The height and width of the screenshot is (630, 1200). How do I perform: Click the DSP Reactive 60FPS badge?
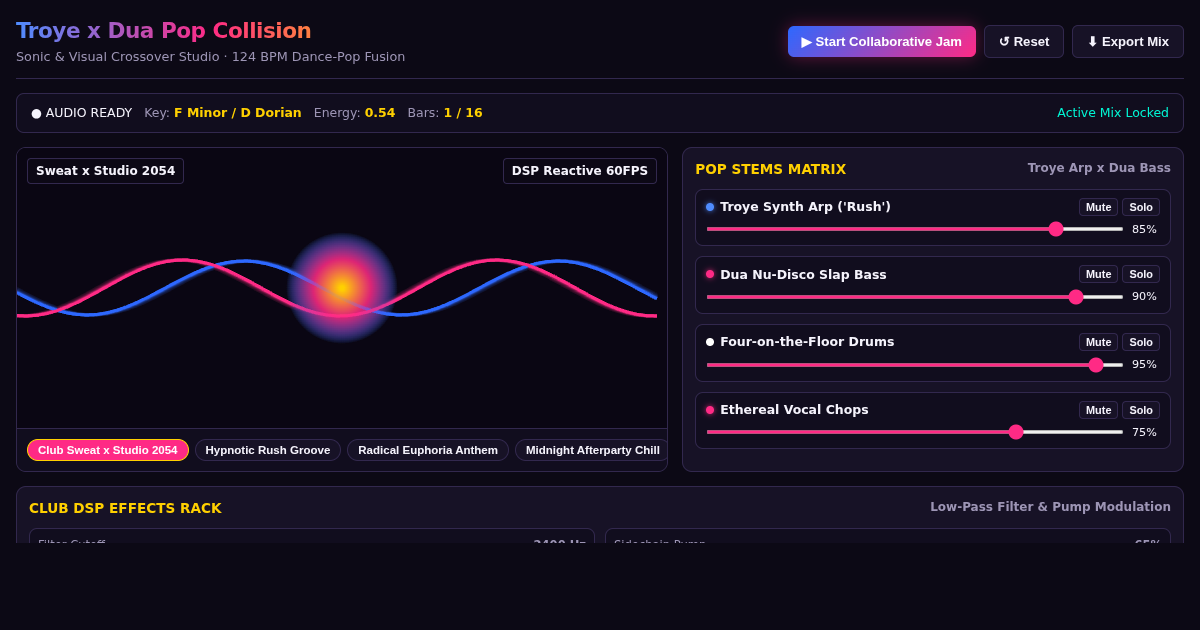pos(580,171)
